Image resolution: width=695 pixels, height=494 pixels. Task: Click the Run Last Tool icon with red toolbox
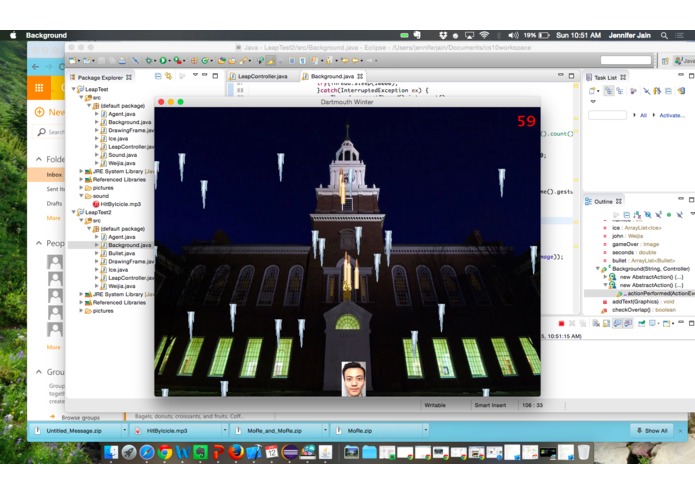[177, 60]
